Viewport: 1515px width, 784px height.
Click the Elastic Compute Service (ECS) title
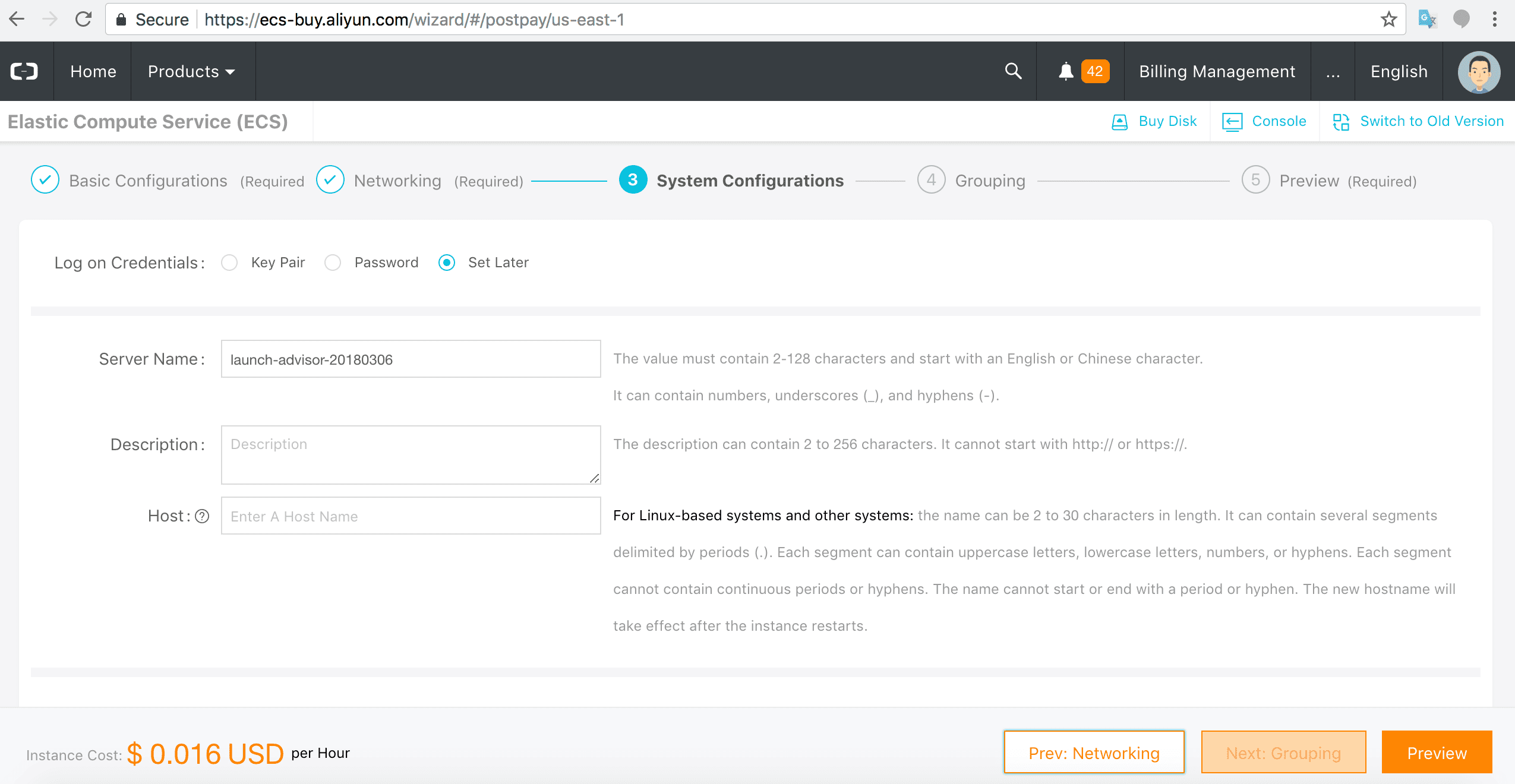(x=148, y=121)
